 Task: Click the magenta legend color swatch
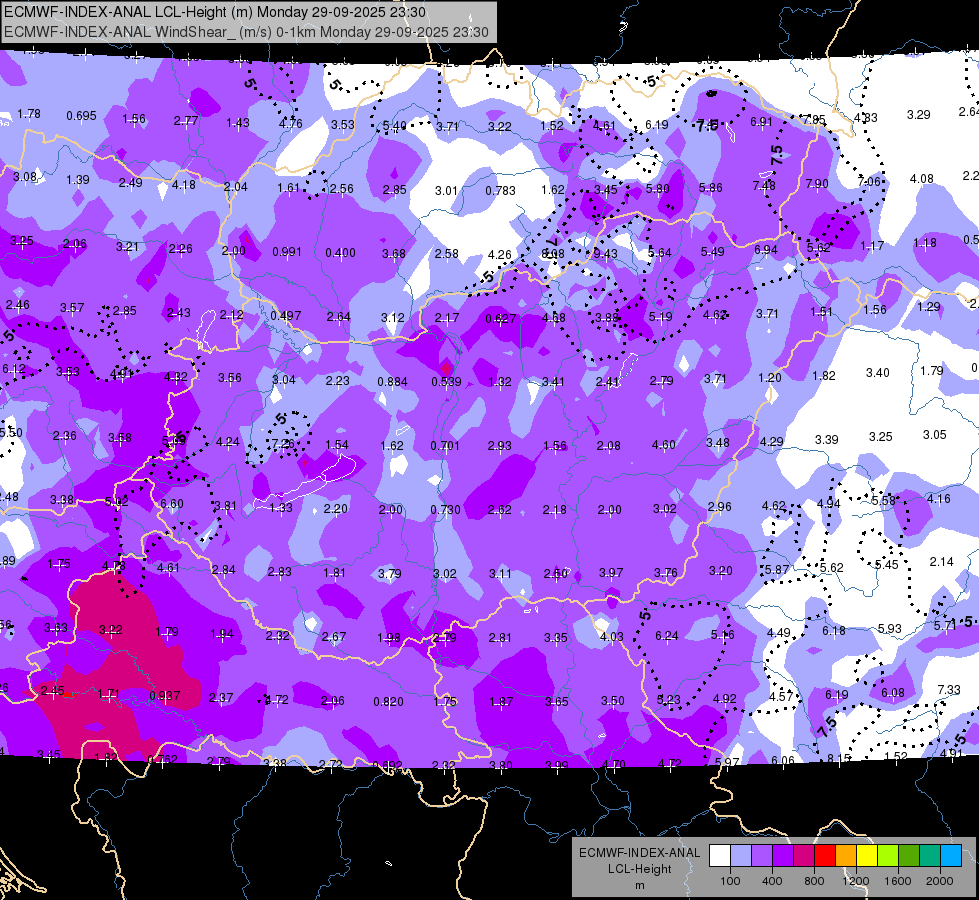pyautogui.click(x=804, y=856)
